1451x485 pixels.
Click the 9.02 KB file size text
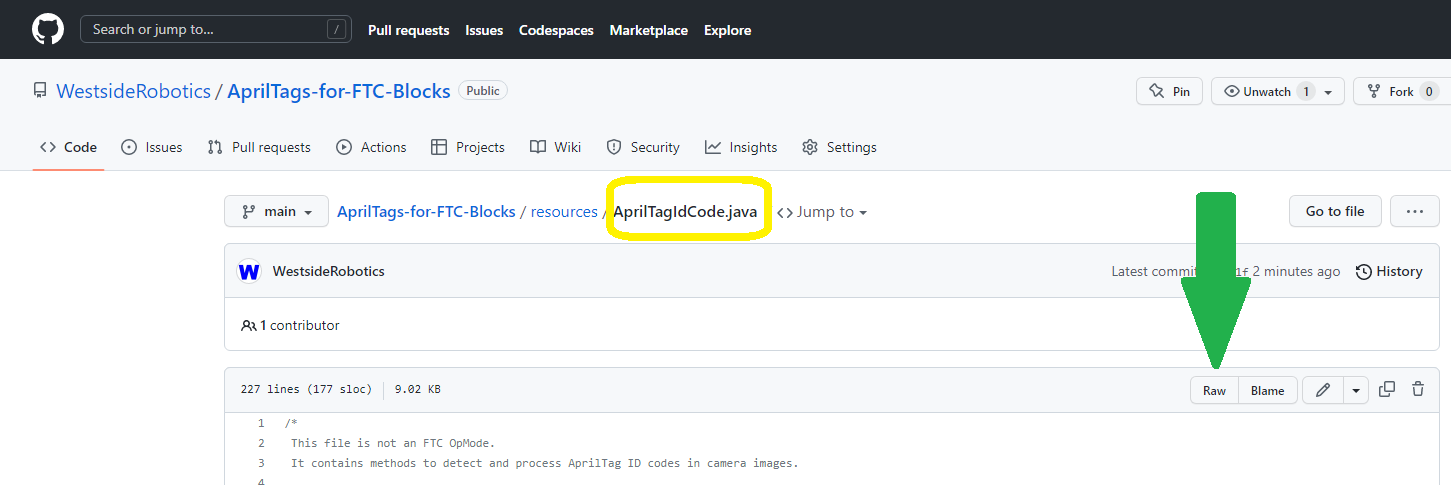click(x=418, y=389)
